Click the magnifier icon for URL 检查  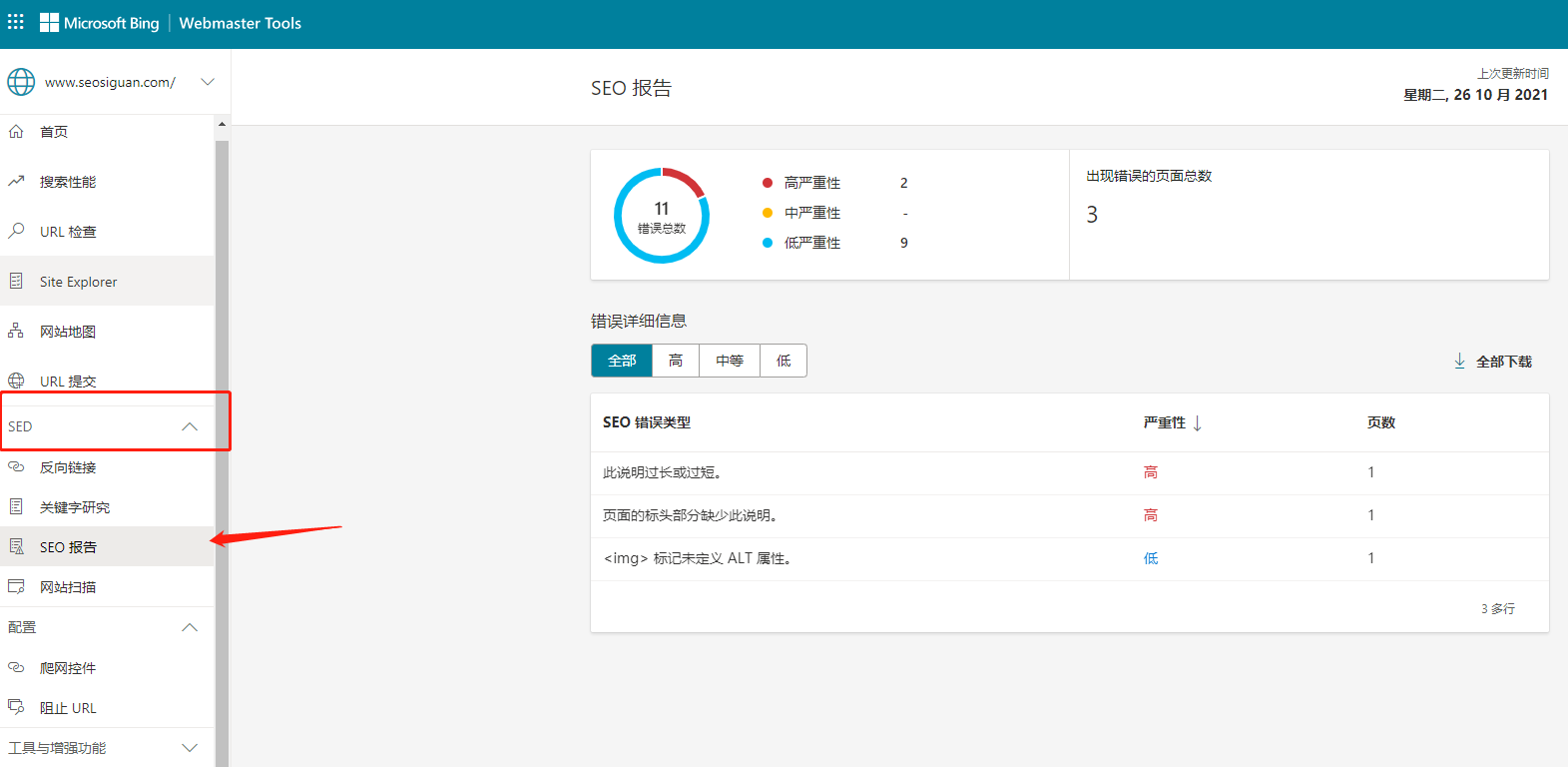16,231
